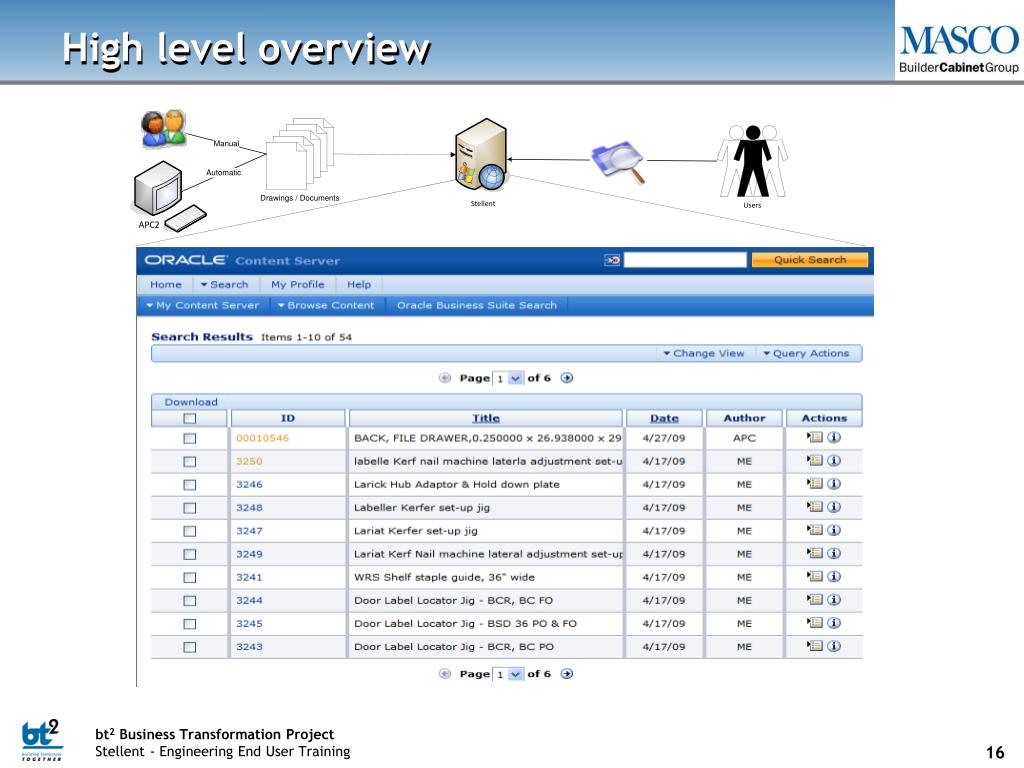Click the search folder magnifier icon in diagram

pyautogui.click(x=618, y=161)
